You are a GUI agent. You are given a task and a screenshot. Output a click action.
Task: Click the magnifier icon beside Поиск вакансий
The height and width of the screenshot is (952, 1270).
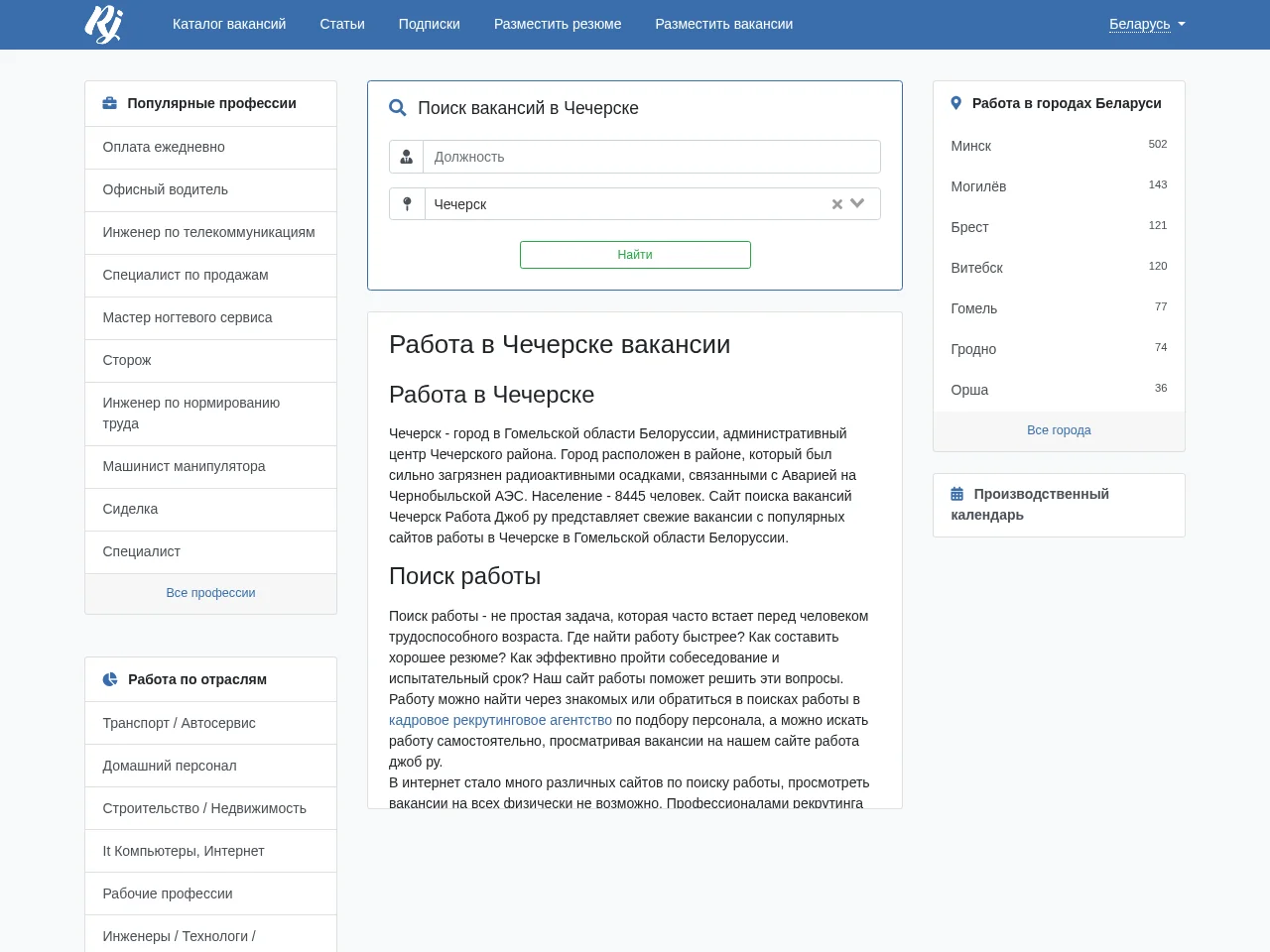[398, 108]
